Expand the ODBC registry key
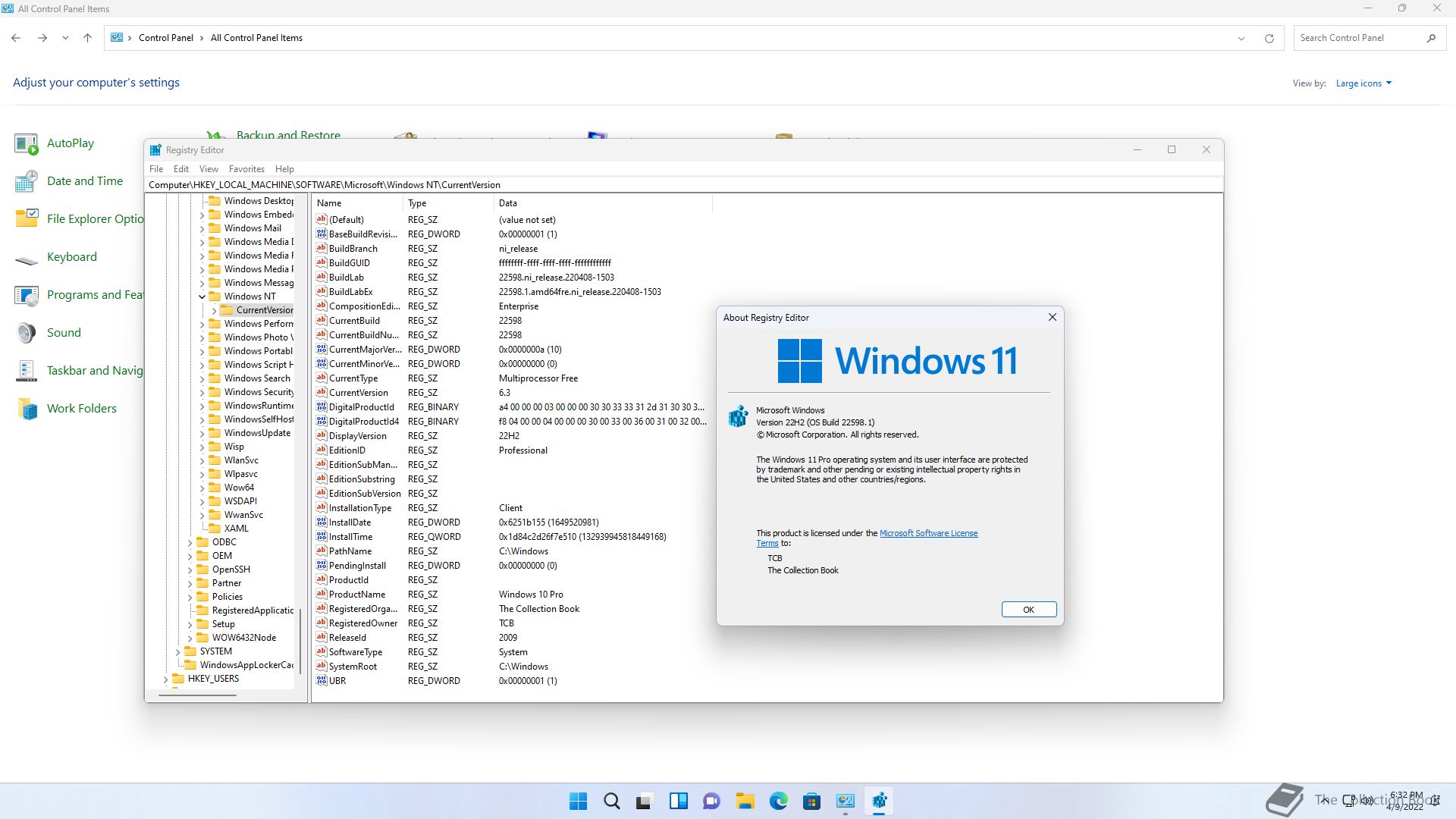The width and height of the screenshot is (1456, 819). [190, 542]
